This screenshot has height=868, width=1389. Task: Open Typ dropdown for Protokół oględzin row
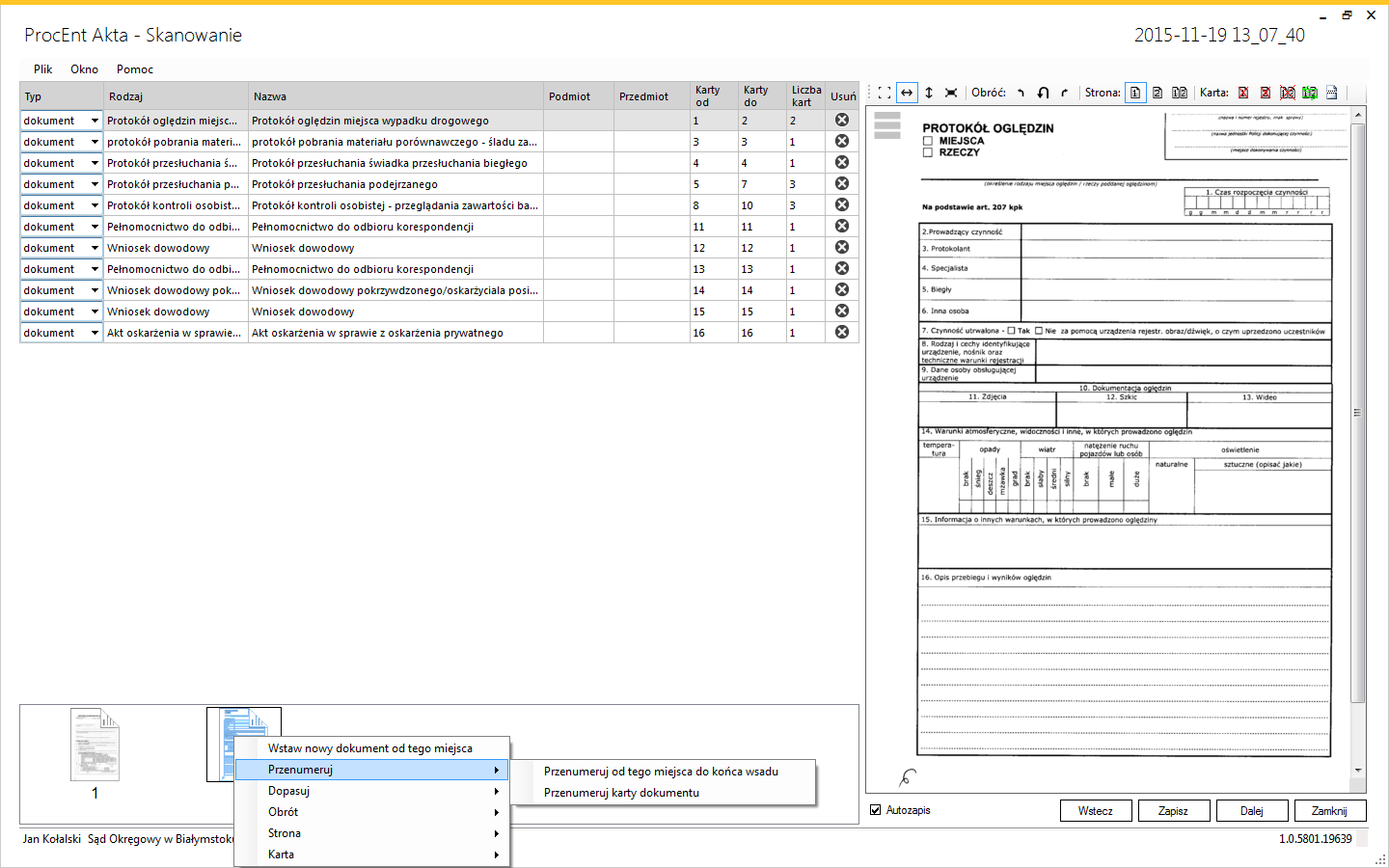95,121
